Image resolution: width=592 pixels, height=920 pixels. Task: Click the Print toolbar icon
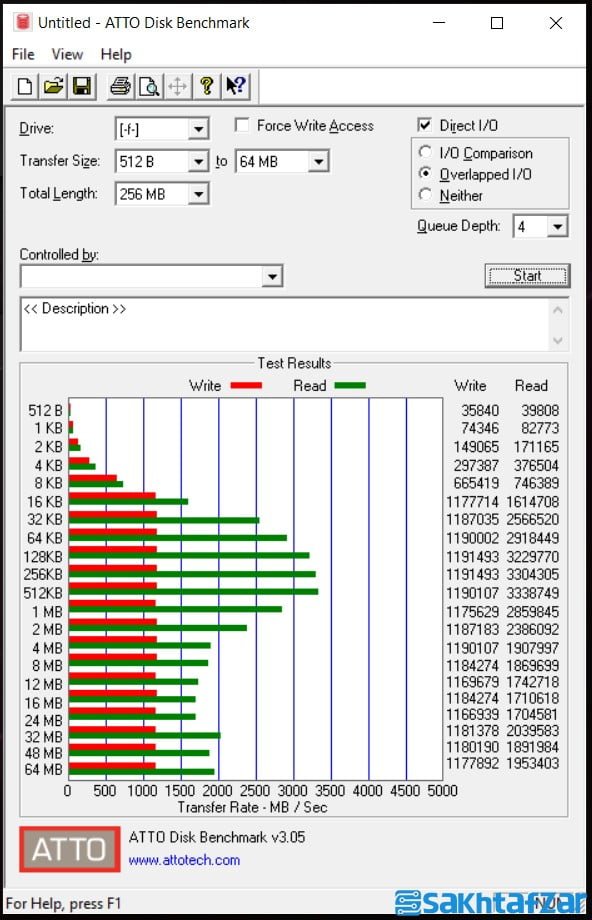(x=120, y=86)
